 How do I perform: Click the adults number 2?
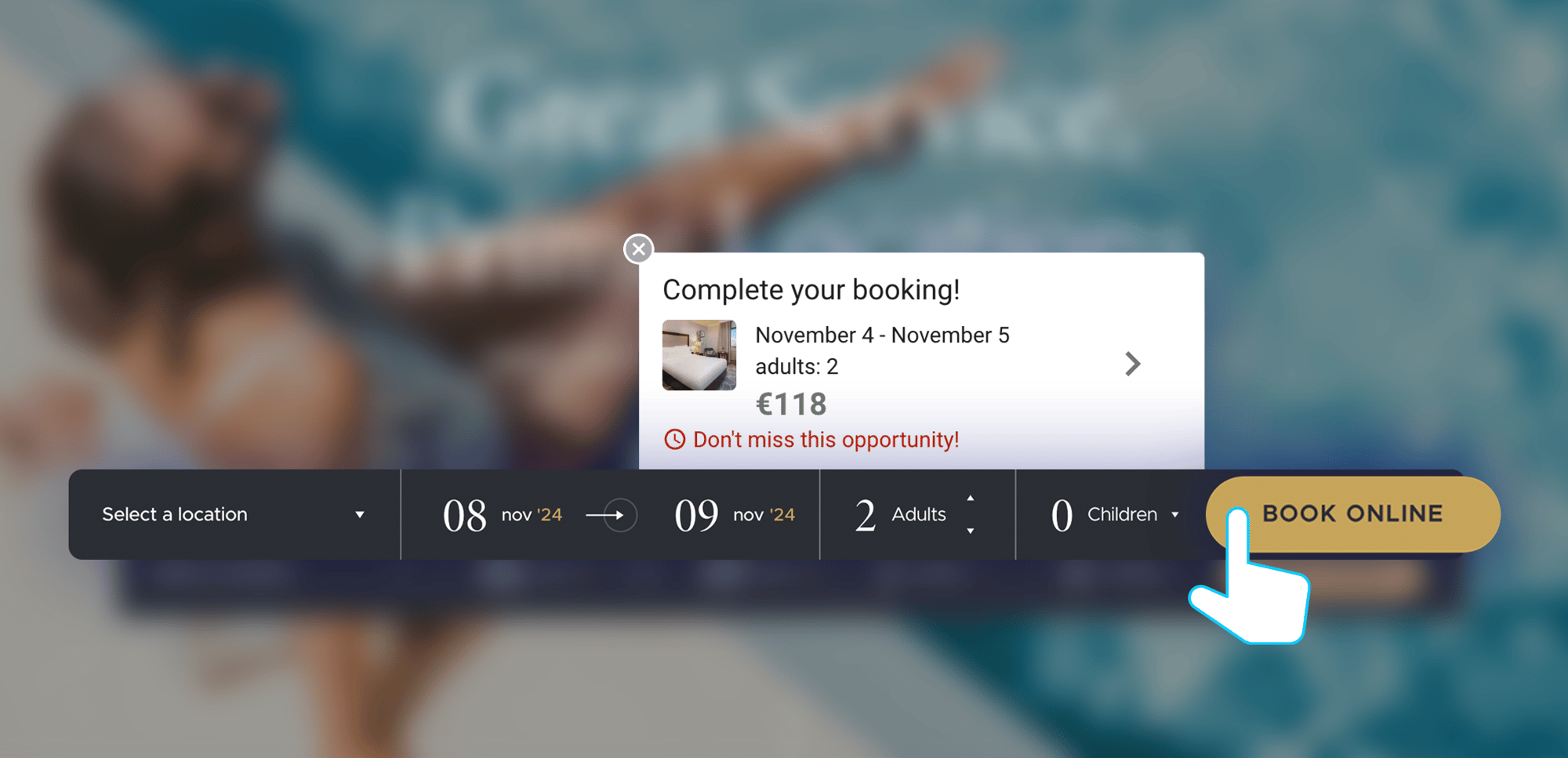(865, 516)
